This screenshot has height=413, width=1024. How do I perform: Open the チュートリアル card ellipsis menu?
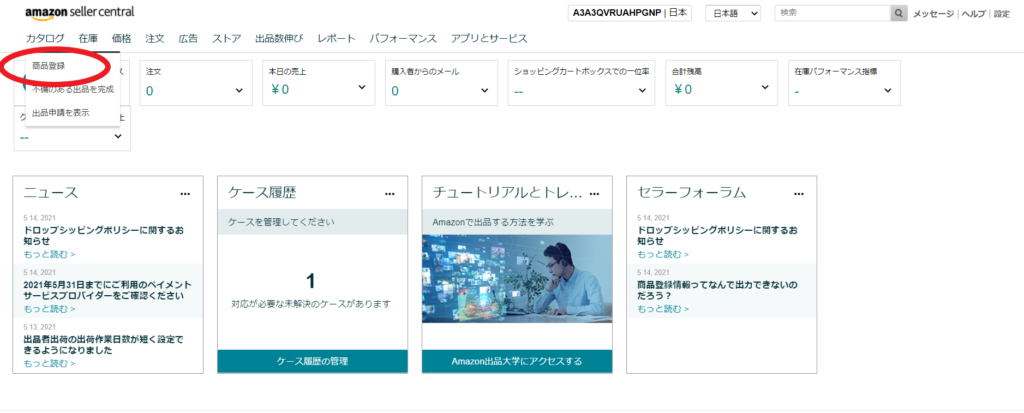594,193
